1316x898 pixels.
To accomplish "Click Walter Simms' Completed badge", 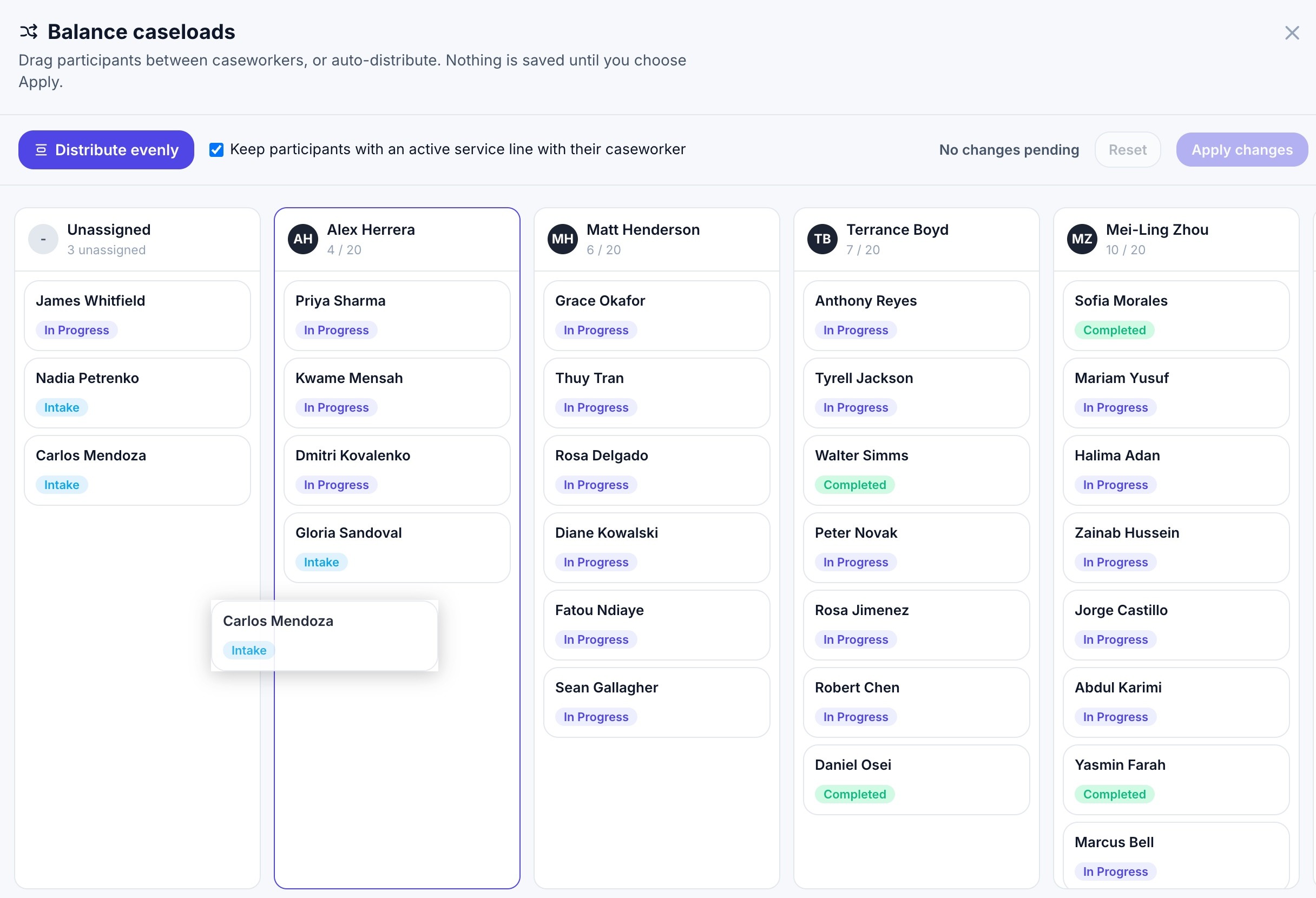I will 854,485.
